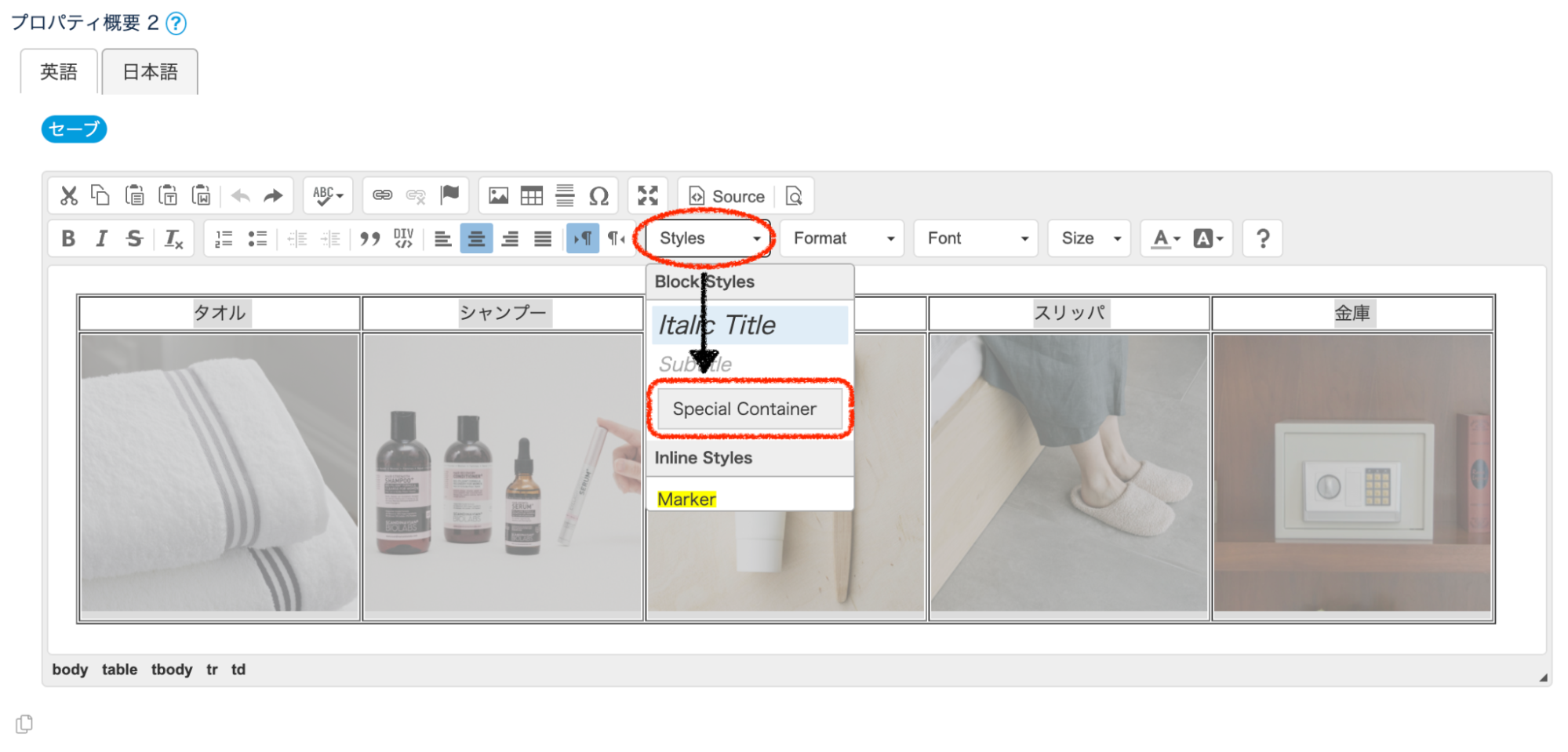Maximize the editor with expand icon

pos(647,195)
